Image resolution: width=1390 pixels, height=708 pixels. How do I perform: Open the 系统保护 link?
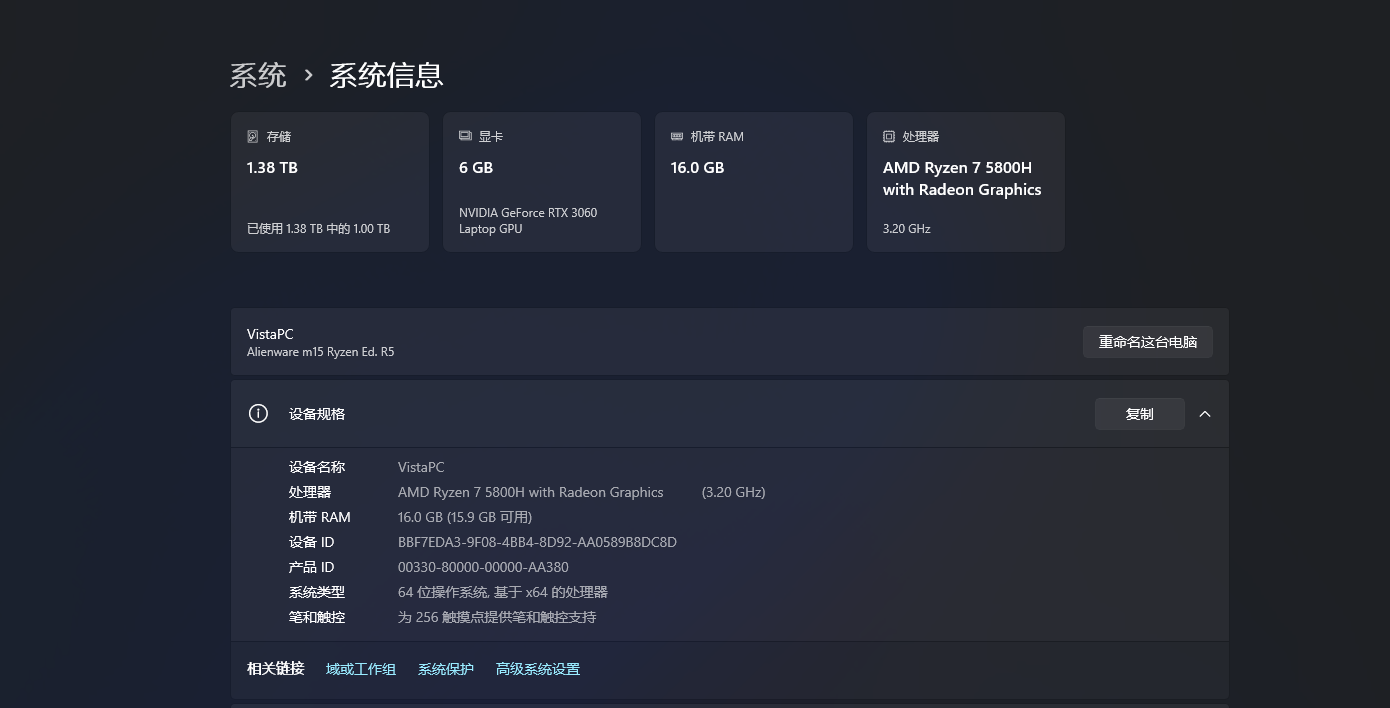click(x=446, y=669)
